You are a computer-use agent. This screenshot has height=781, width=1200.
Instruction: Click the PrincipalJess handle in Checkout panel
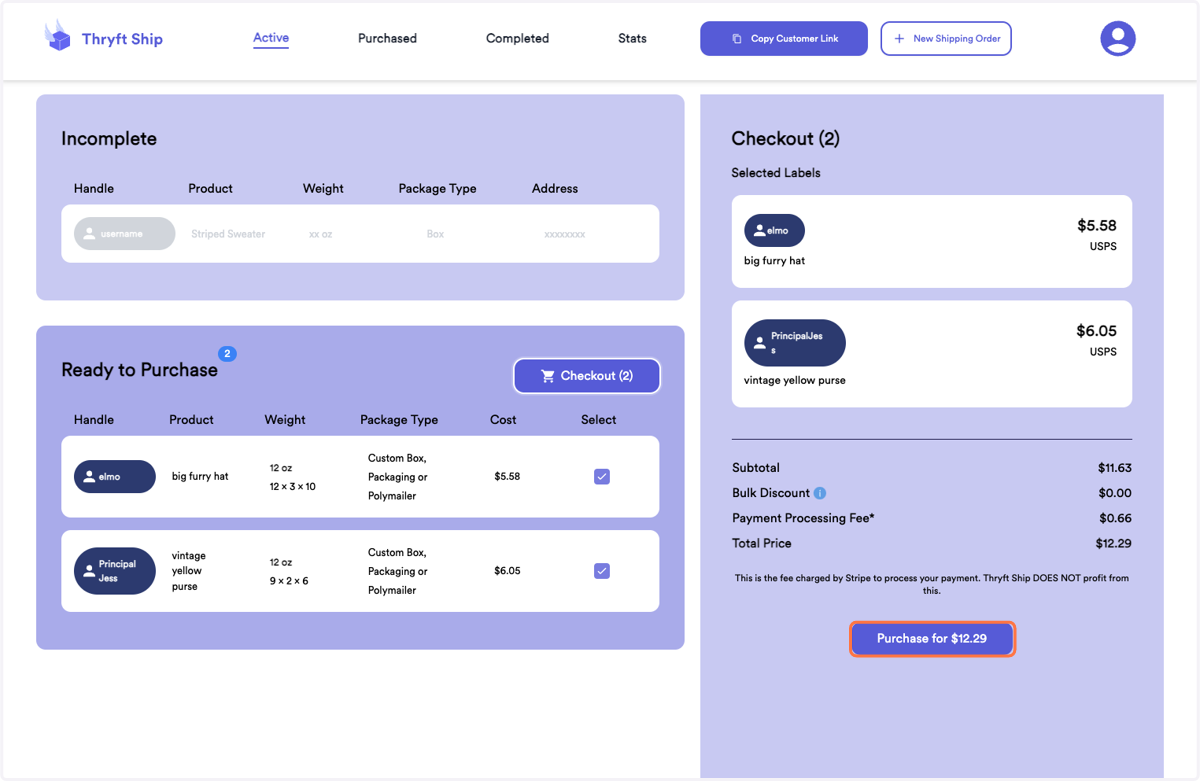click(795, 343)
